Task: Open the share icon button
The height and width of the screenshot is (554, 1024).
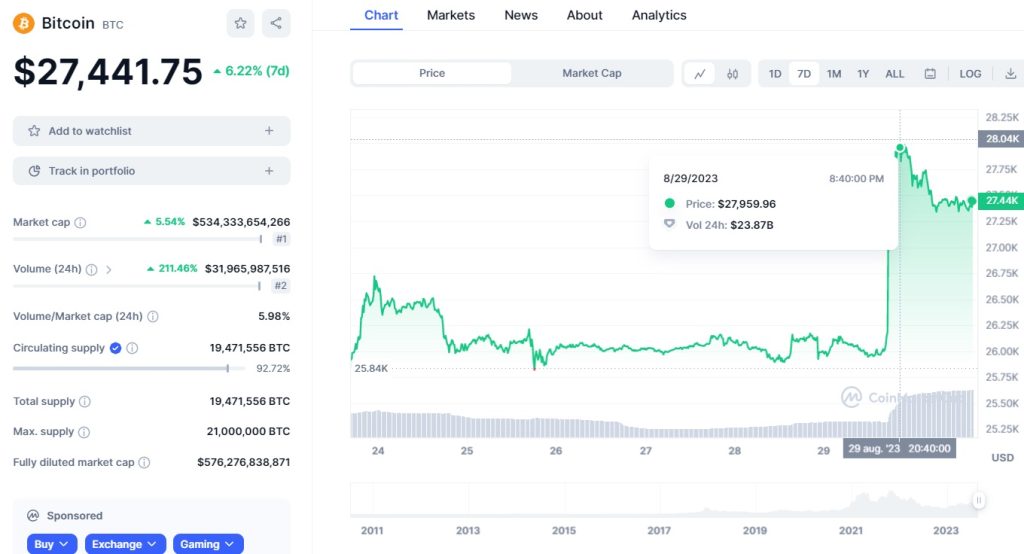Action: 276,24
